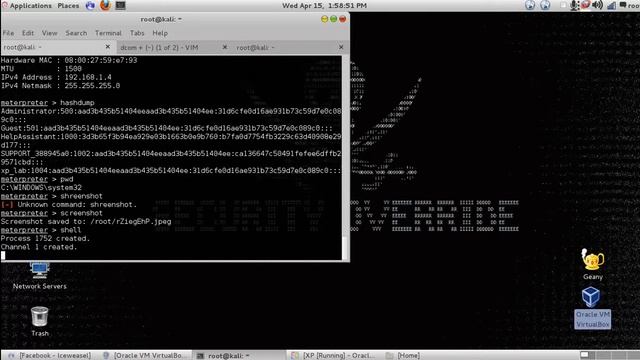Select the Geany desktop icon
Viewport: 640px width, 360px height.
coord(593,264)
